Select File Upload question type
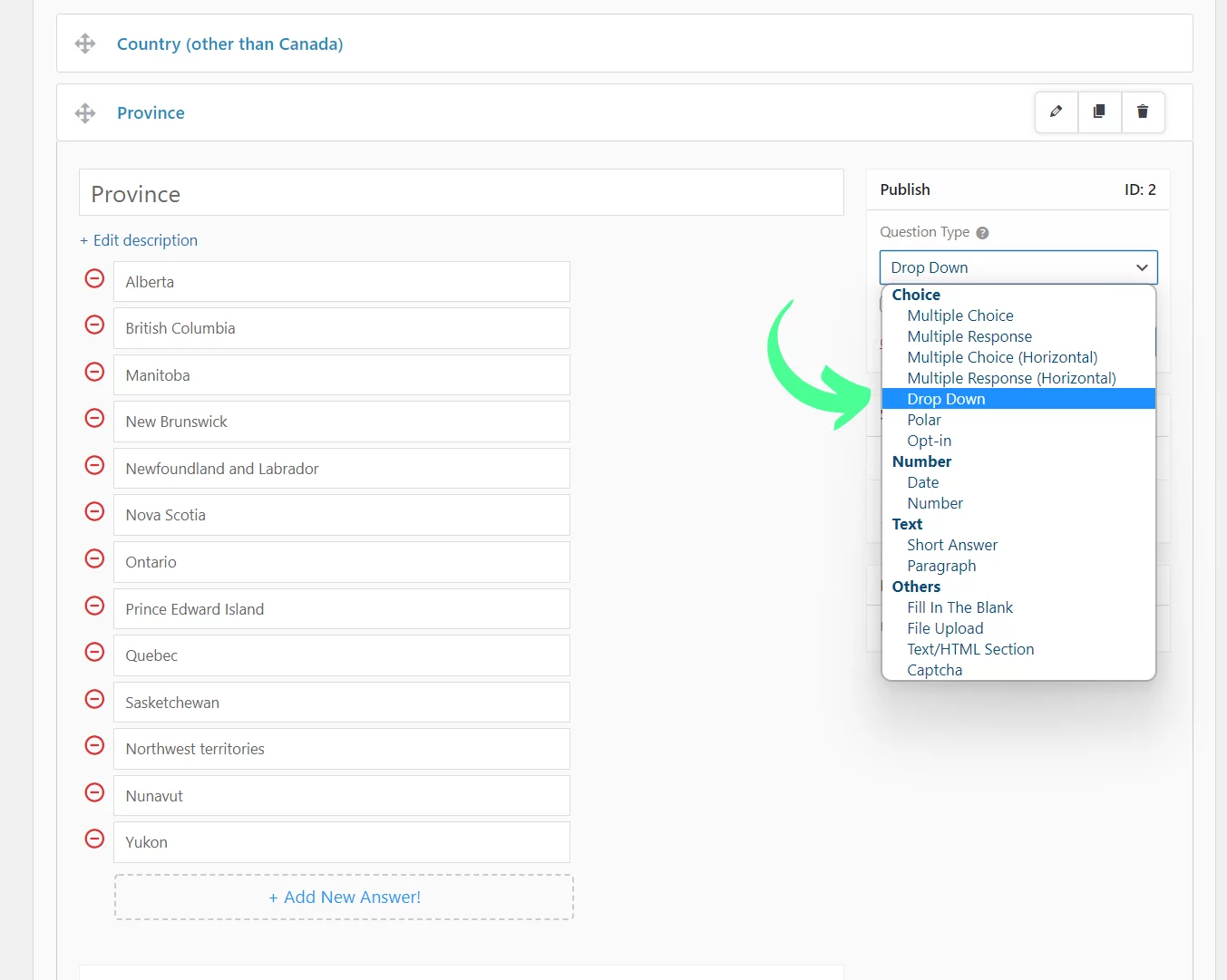The height and width of the screenshot is (980, 1227). point(945,628)
